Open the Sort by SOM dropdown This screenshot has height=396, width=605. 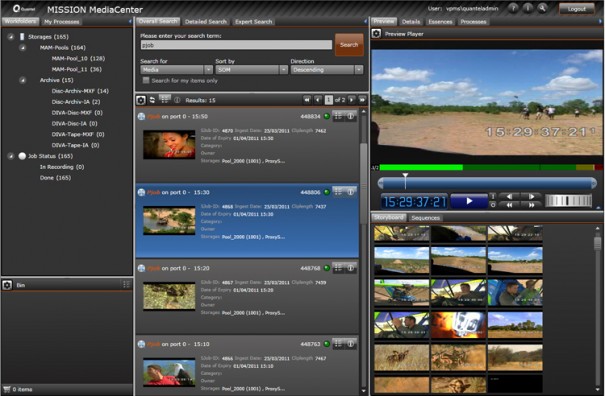252,69
